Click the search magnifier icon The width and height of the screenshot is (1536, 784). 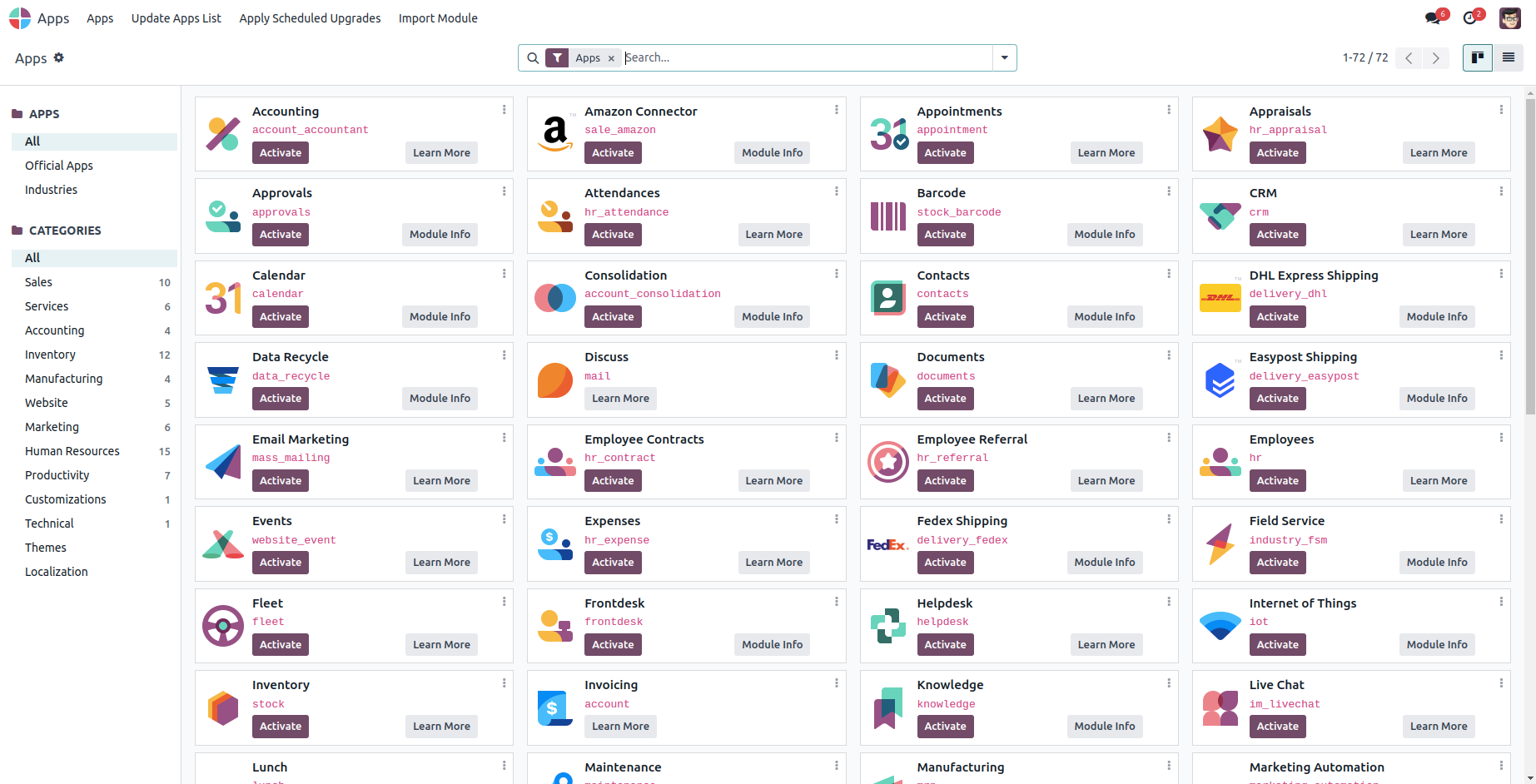click(x=533, y=58)
